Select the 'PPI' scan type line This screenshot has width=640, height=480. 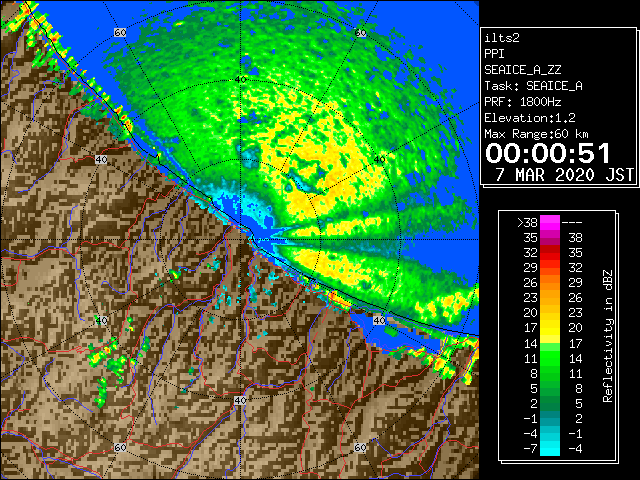(x=494, y=54)
